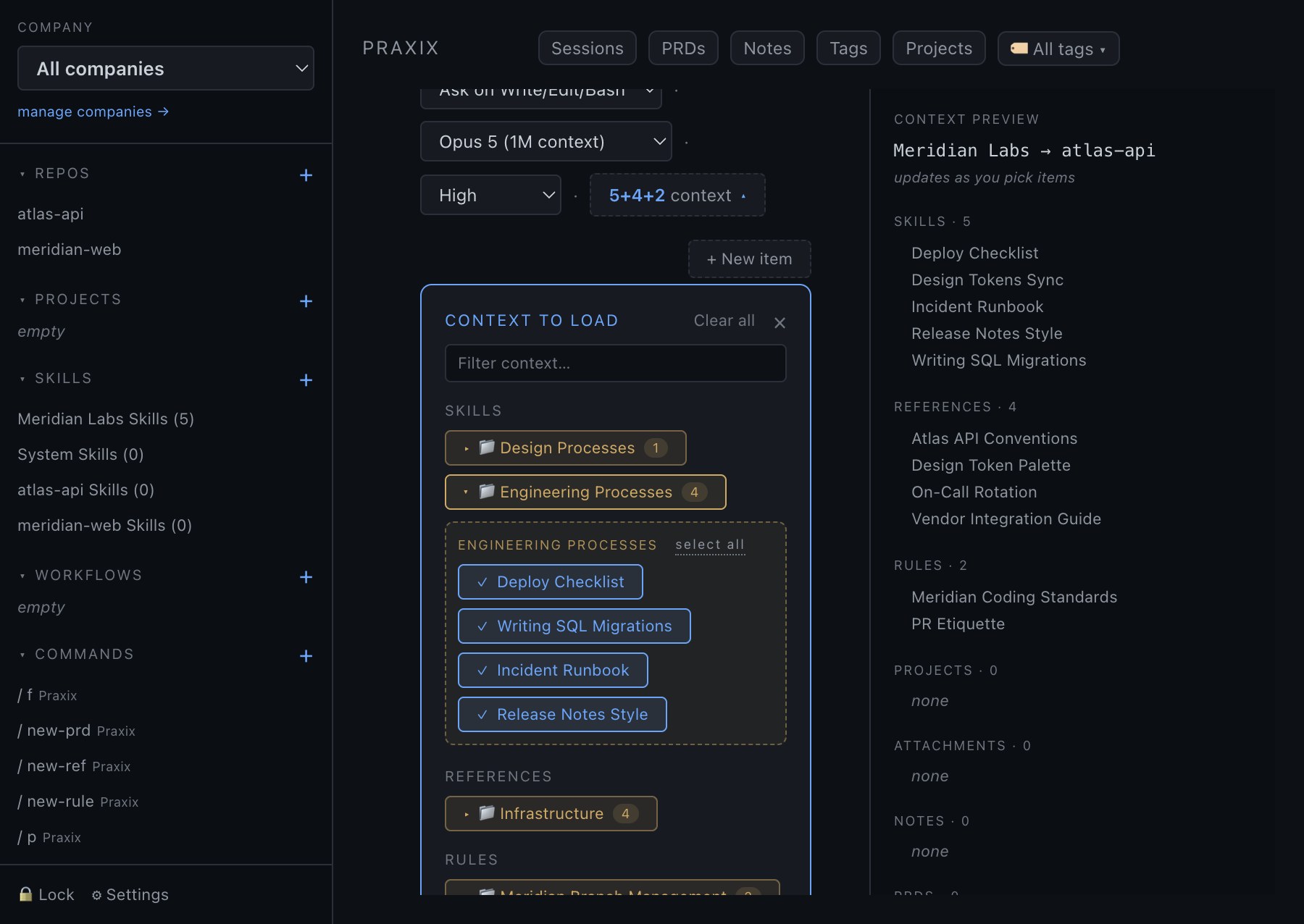The image size is (1304, 924).
Task: Add a new repo with the plus icon
Action: tap(306, 175)
